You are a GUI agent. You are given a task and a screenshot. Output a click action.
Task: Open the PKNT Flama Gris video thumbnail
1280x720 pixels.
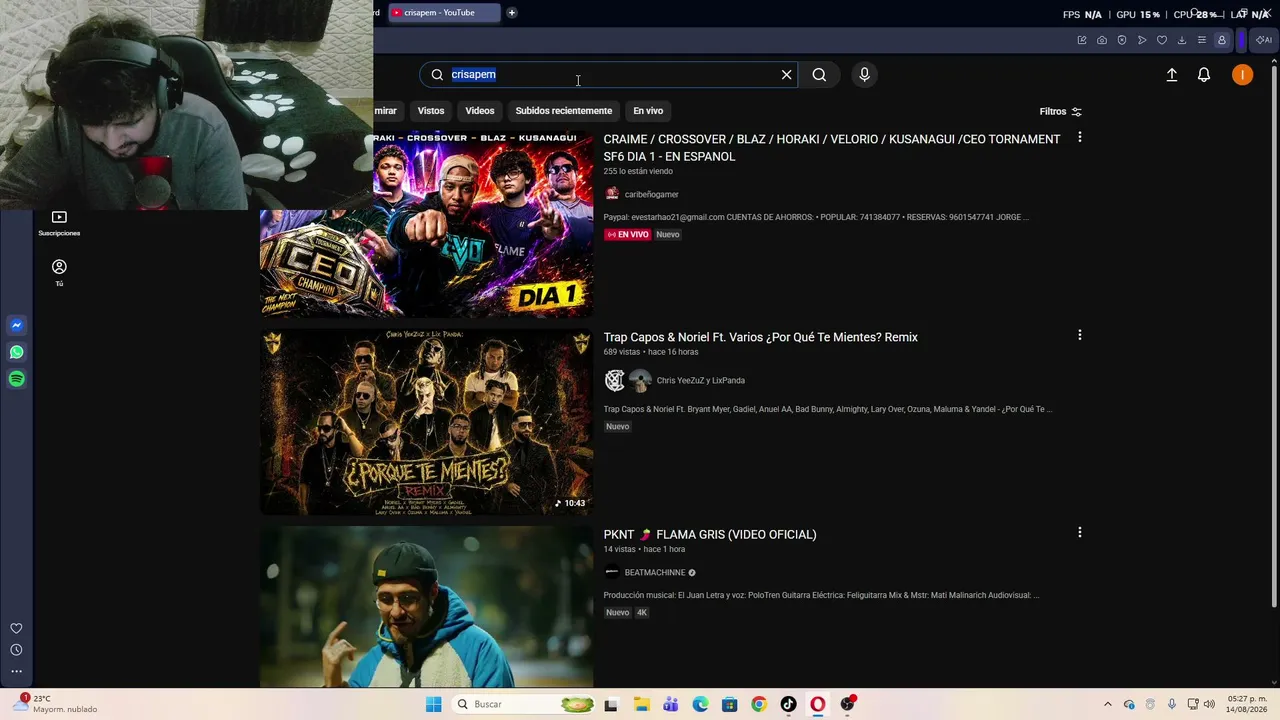pos(427,607)
